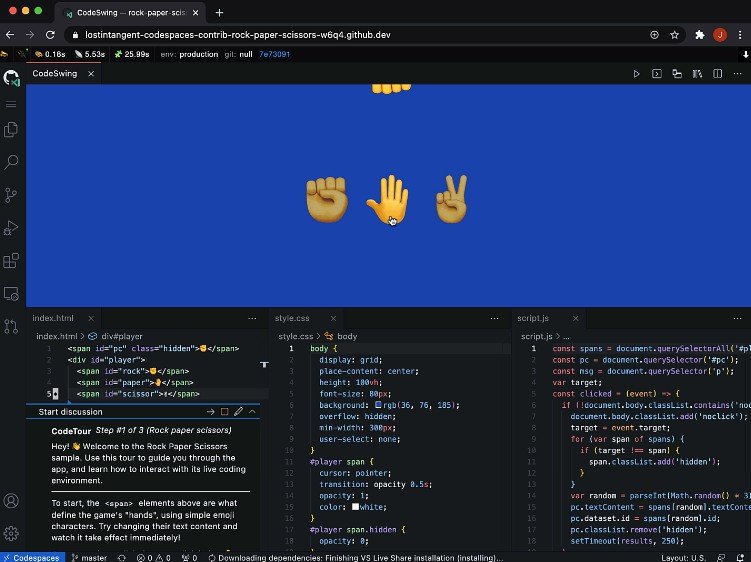The width and height of the screenshot is (751, 562).
Task: Click the Run swing play icon
Action: coord(637,74)
